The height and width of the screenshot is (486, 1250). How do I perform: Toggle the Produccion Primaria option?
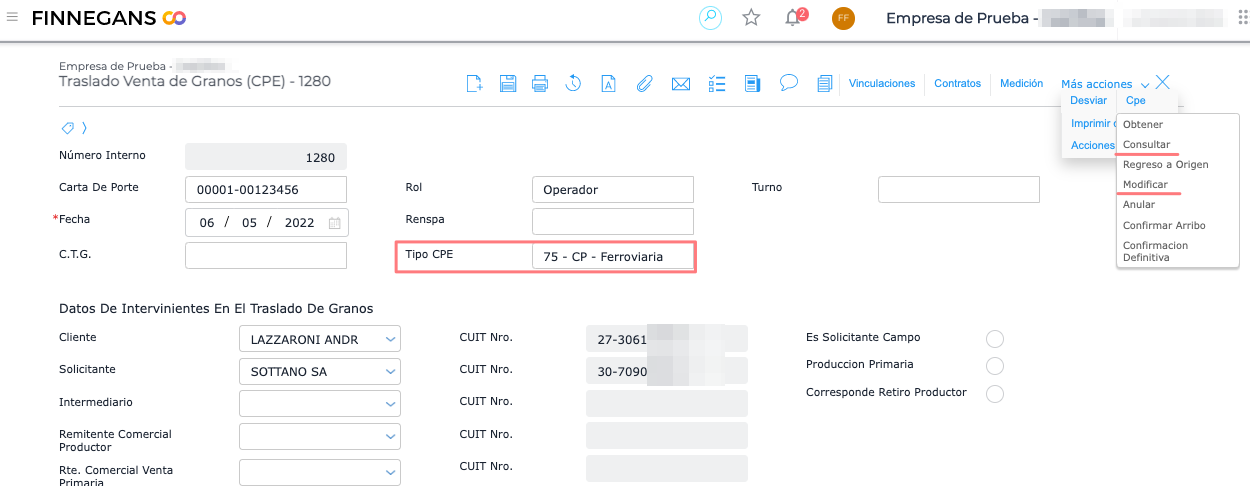[x=994, y=366]
